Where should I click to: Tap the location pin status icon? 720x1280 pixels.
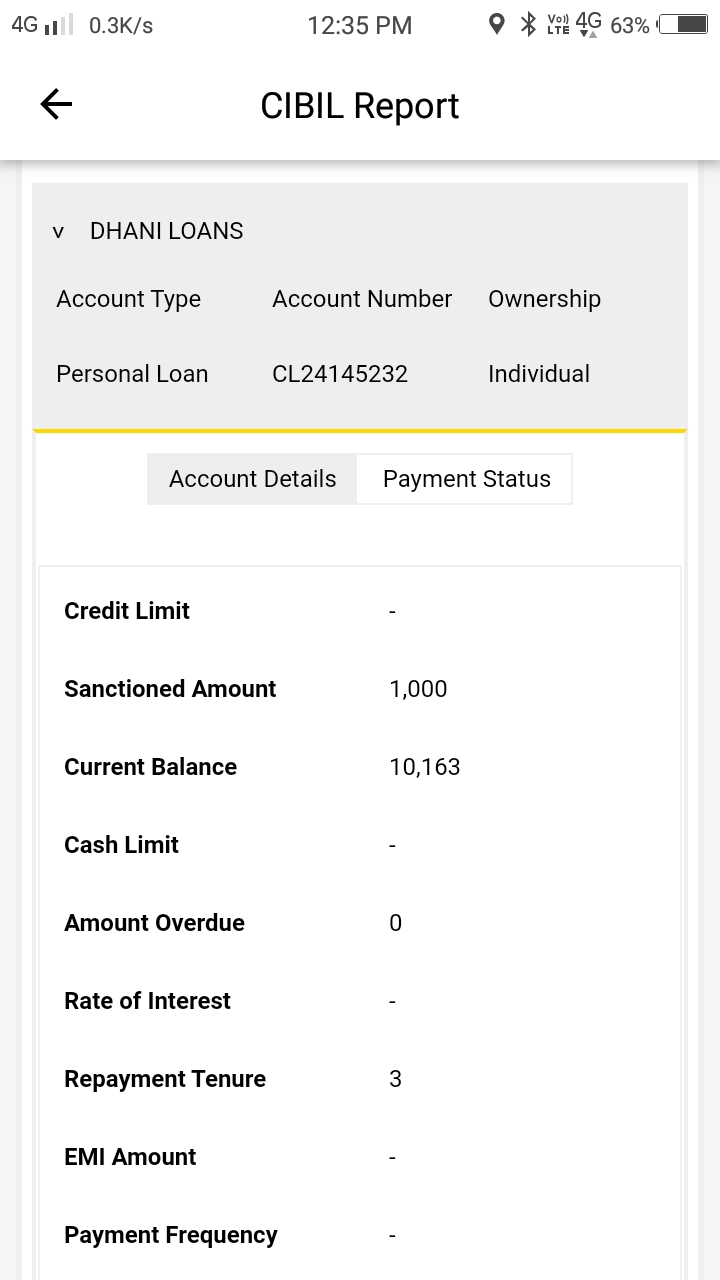496,25
